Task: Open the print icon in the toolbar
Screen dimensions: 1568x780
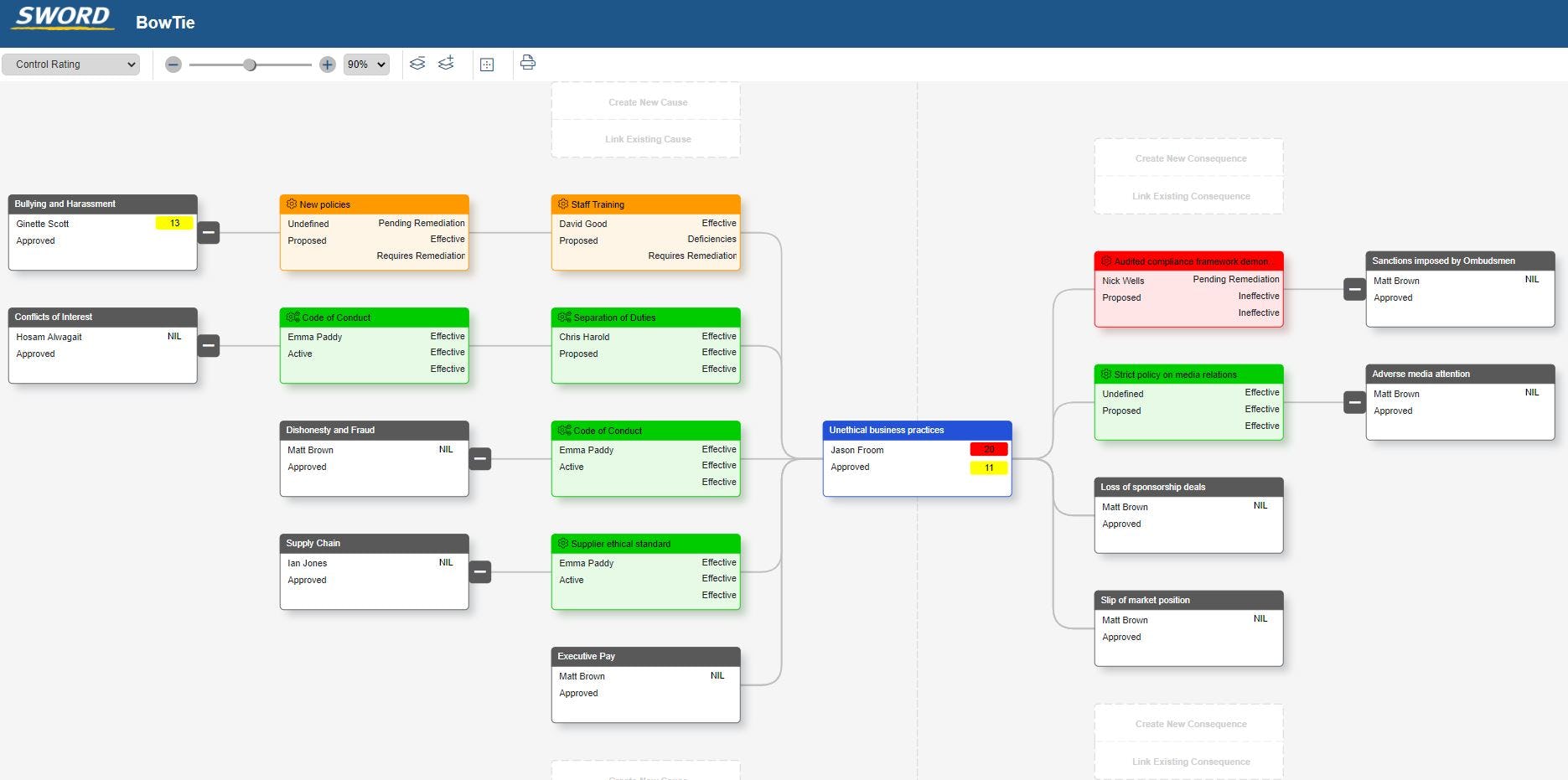Action: [x=527, y=63]
